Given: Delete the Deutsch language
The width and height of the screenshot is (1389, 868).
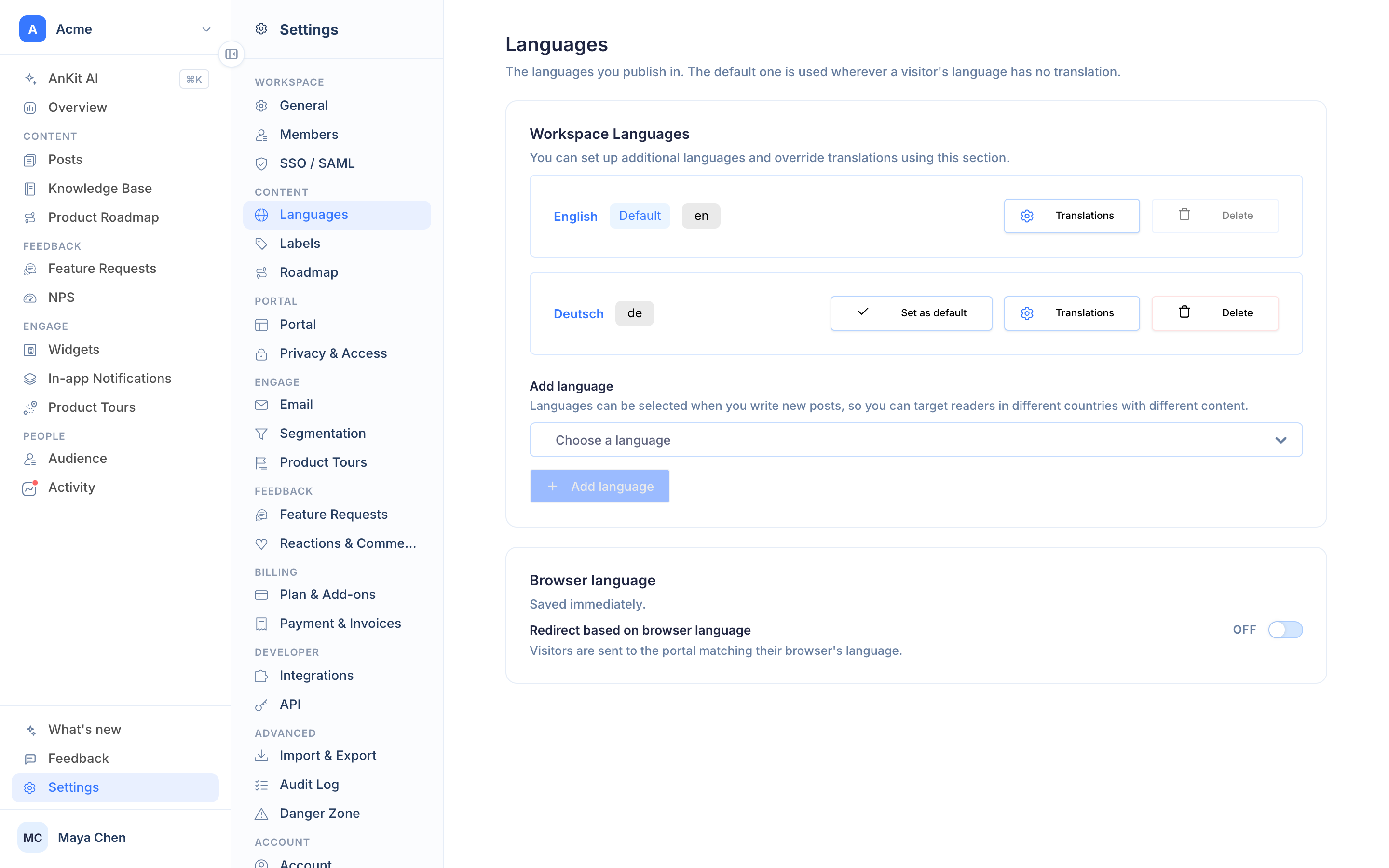Looking at the screenshot, I should [x=1214, y=313].
